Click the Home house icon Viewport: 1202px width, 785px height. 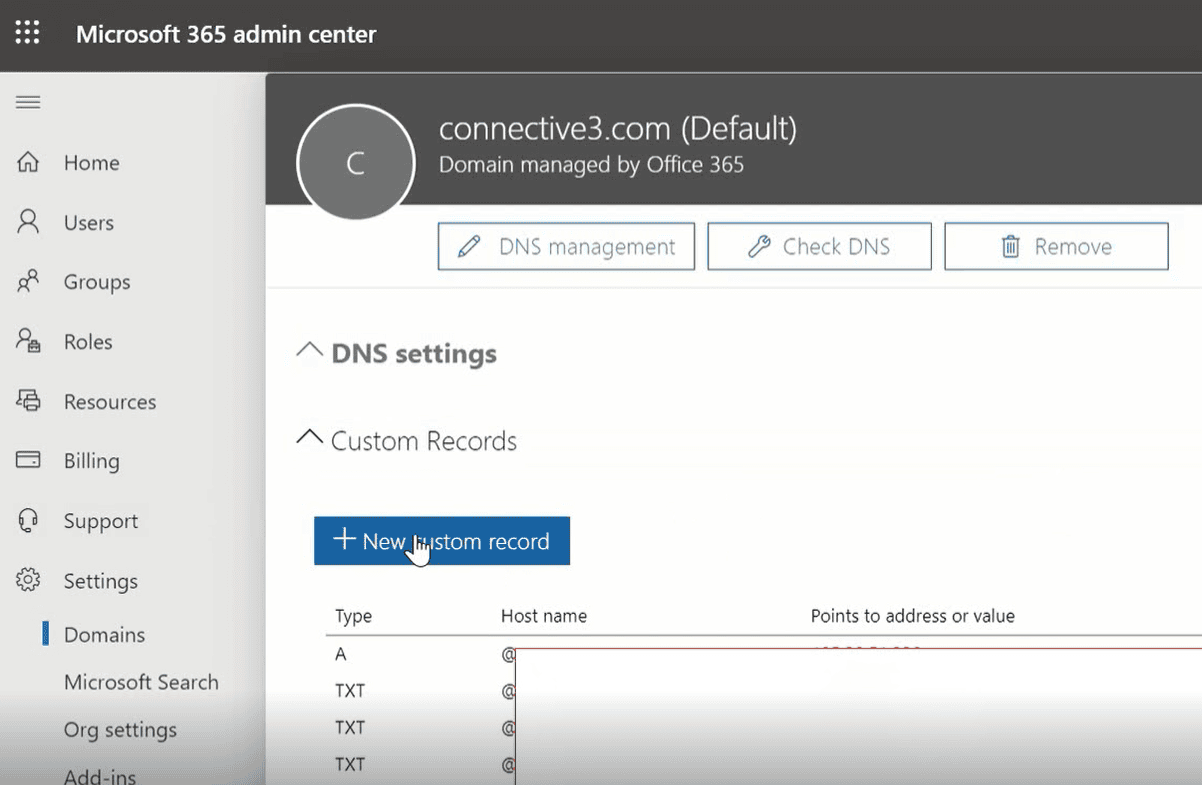(28, 162)
